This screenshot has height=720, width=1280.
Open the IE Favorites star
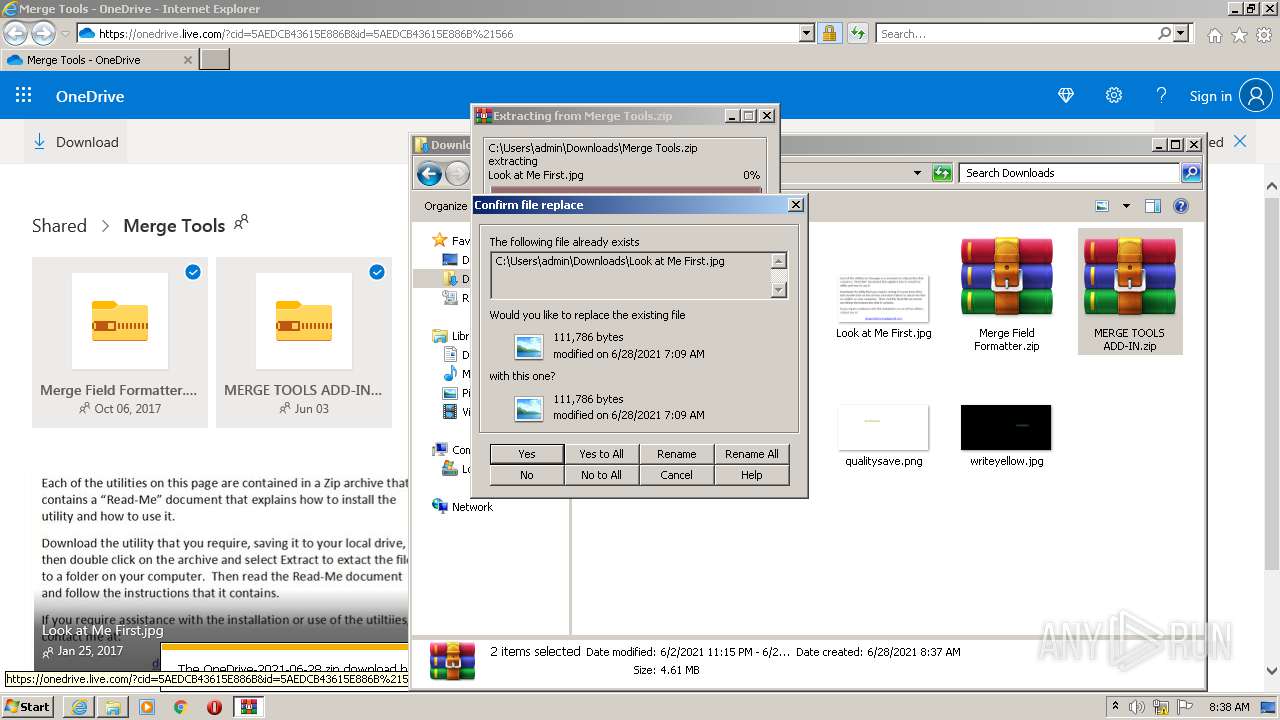[x=1239, y=35]
